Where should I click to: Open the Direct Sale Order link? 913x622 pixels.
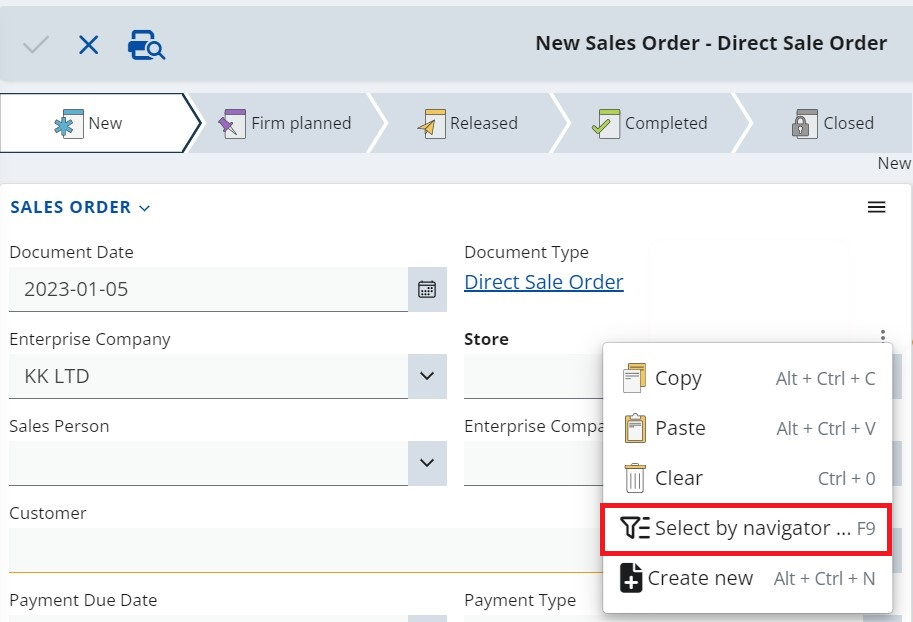click(x=544, y=282)
